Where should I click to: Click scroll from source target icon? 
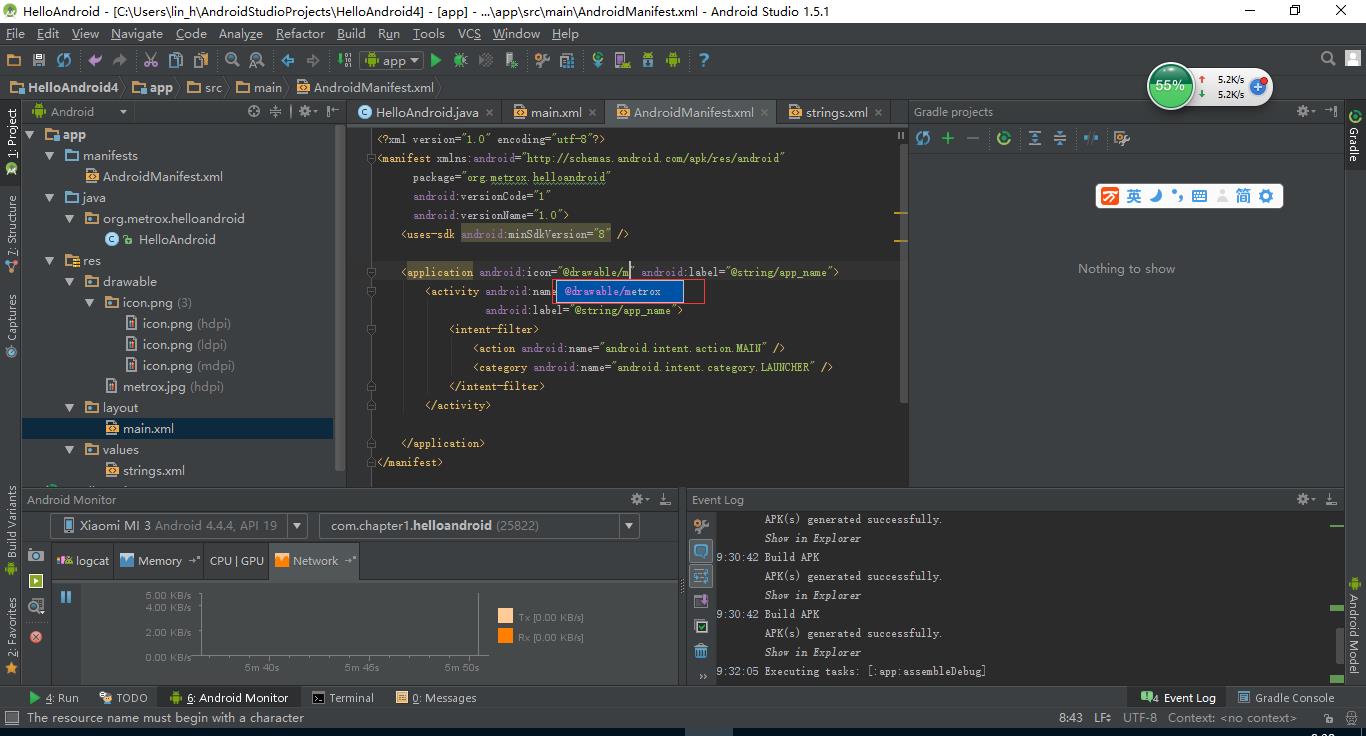[254, 112]
